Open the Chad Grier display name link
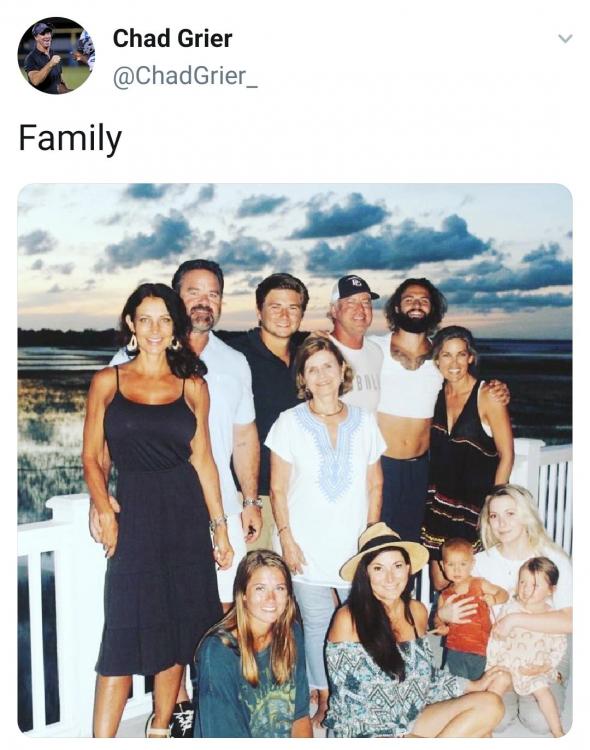 click(x=172, y=39)
